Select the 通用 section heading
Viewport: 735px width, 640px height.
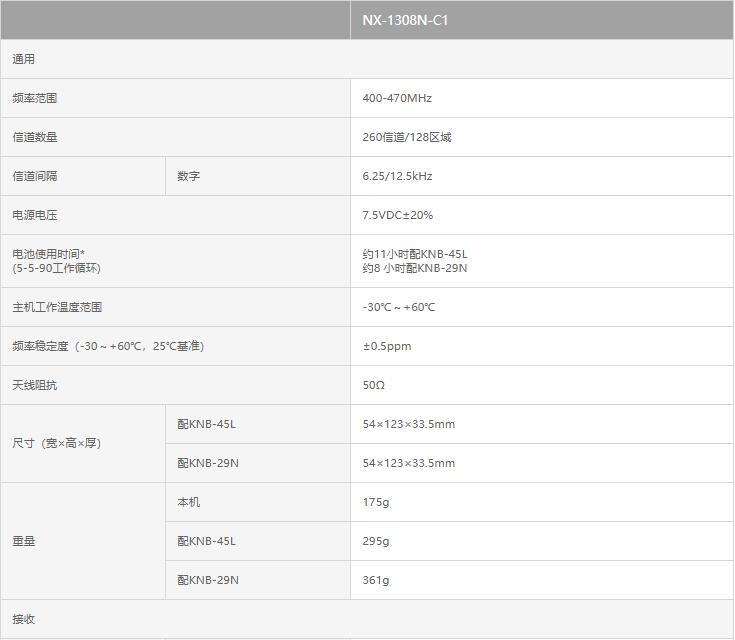click(x=23, y=59)
